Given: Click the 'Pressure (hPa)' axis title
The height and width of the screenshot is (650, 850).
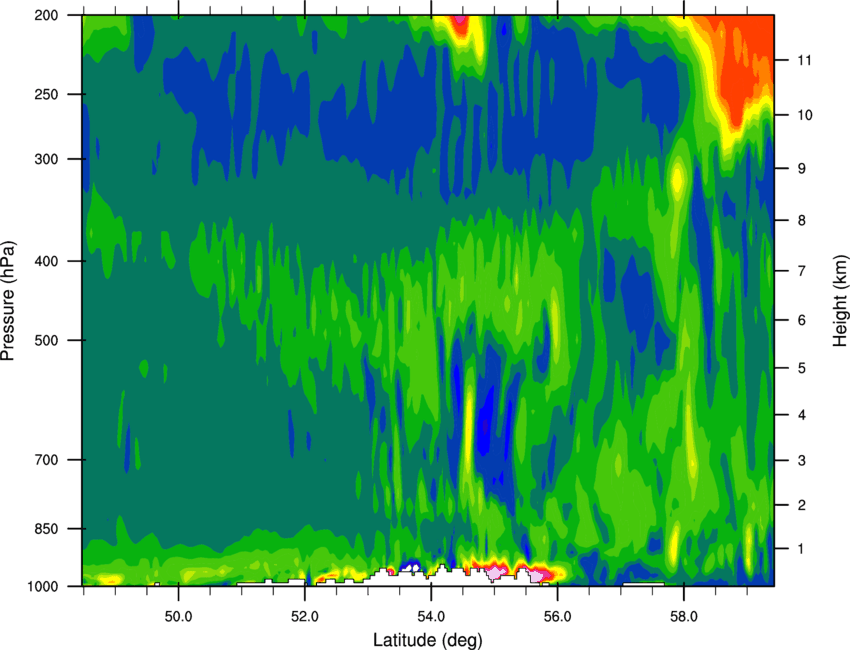Looking at the screenshot, I should (x=8, y=301).
